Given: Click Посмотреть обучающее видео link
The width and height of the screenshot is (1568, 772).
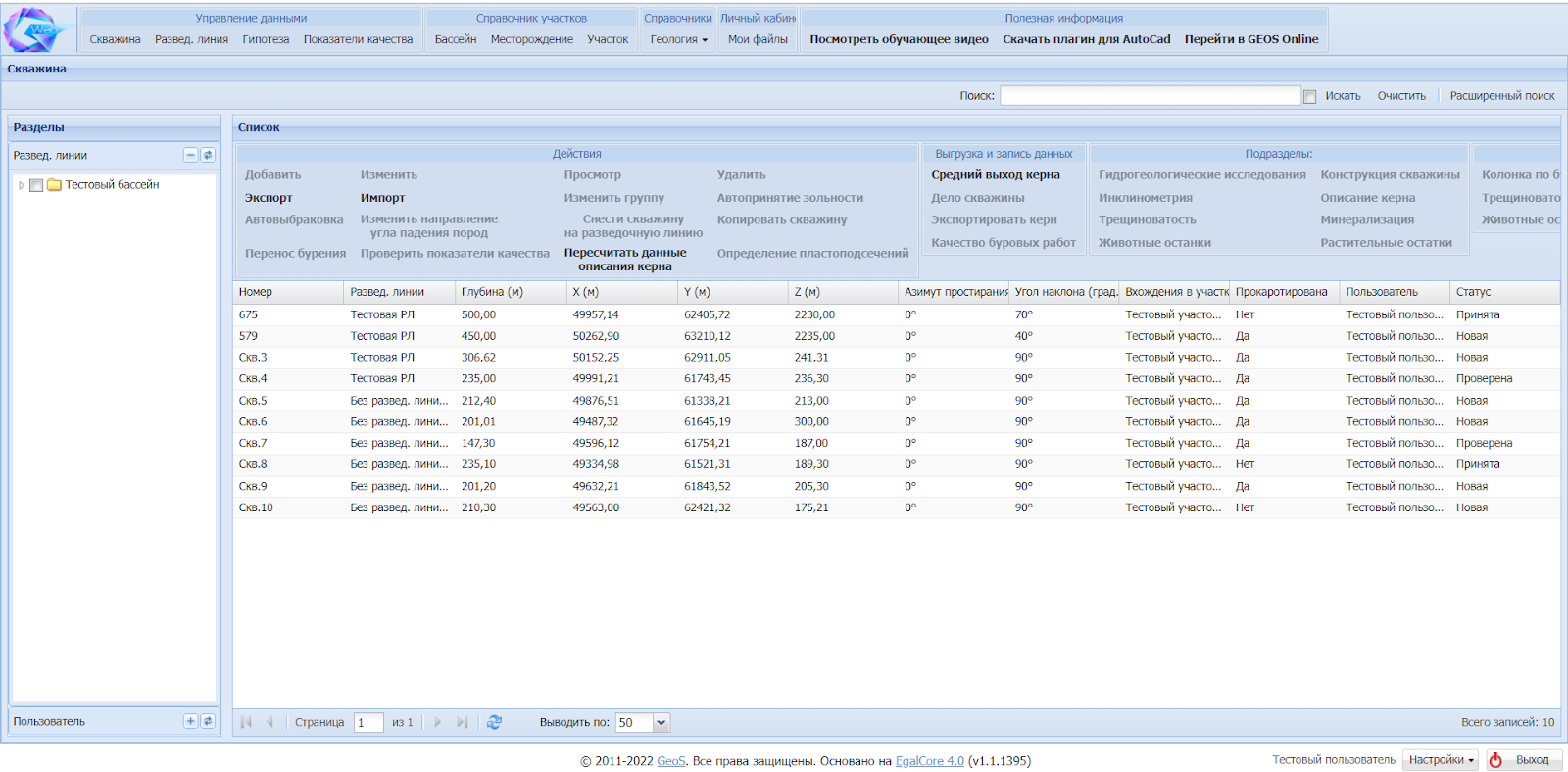Looking at the screenshot, I should pos(899,39).
